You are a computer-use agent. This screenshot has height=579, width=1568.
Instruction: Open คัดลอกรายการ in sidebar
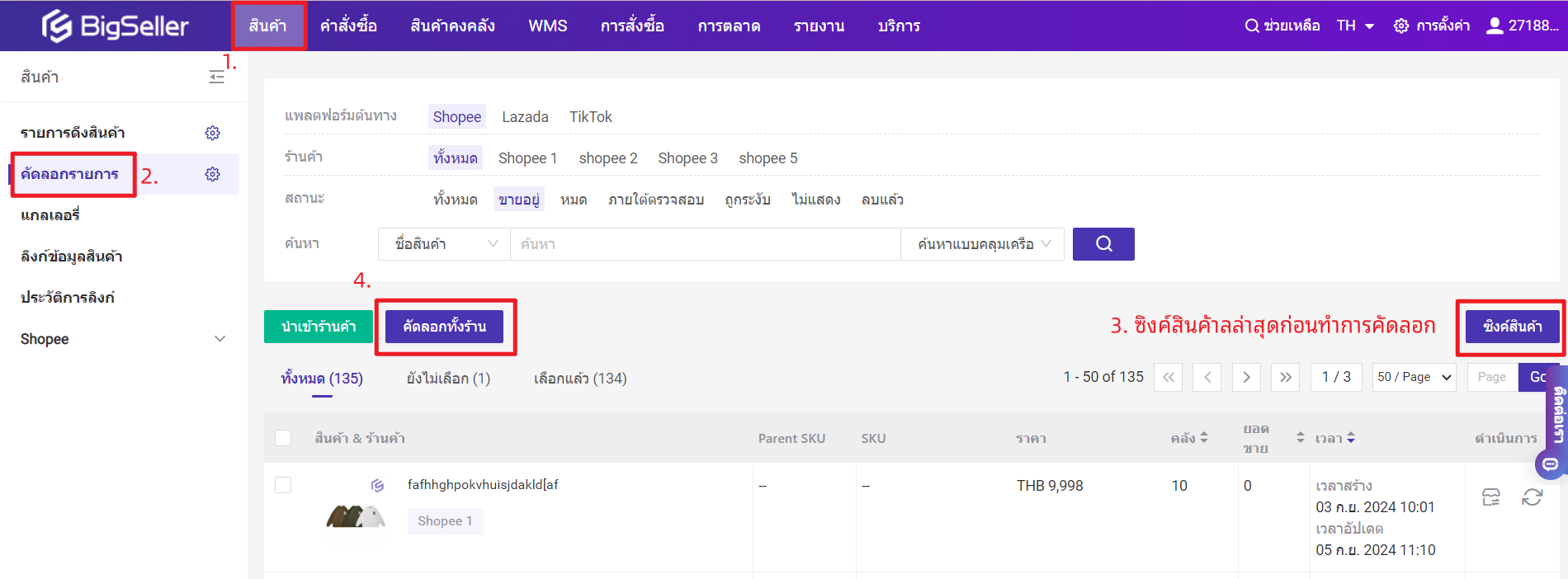pyautogui.click(x=70, y=174)
